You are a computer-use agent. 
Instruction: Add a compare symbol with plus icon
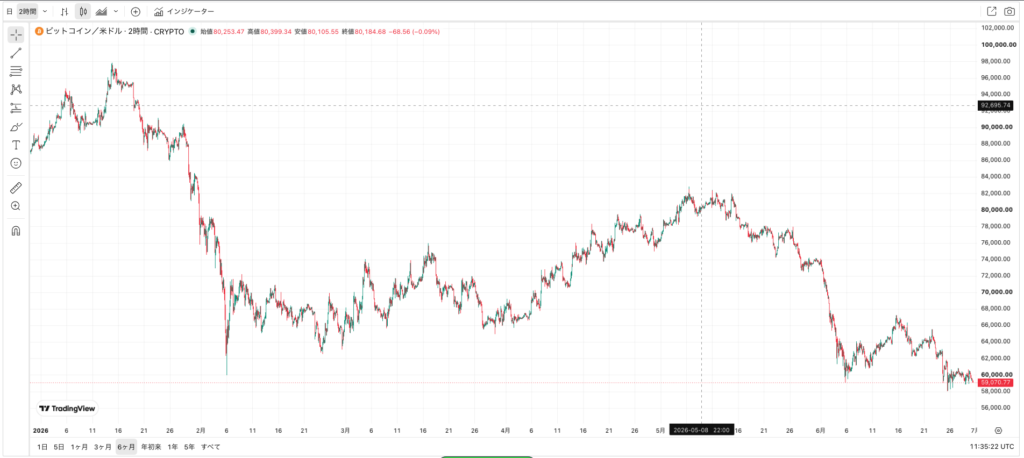pos(135,12)
